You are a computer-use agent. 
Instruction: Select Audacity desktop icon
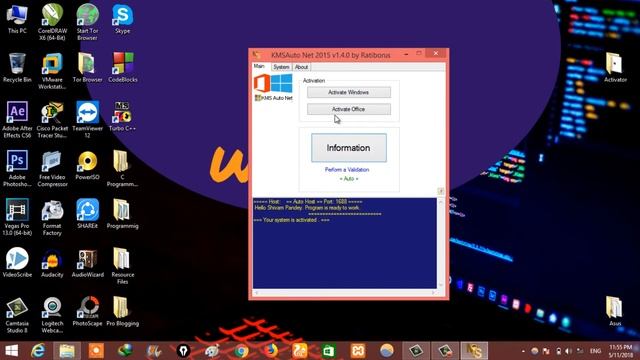[x=52, y=262]
